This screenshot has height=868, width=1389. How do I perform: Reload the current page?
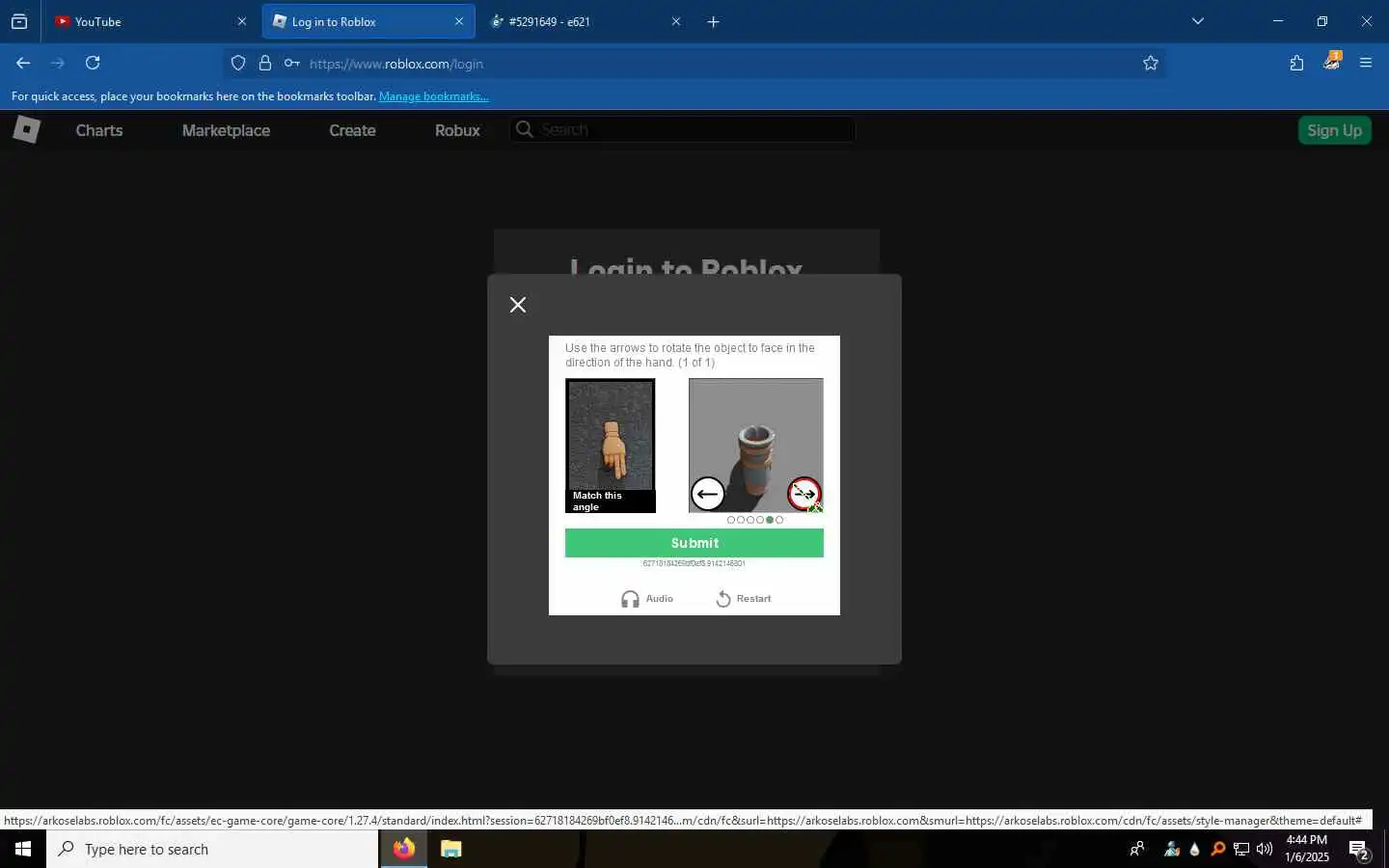93,63
